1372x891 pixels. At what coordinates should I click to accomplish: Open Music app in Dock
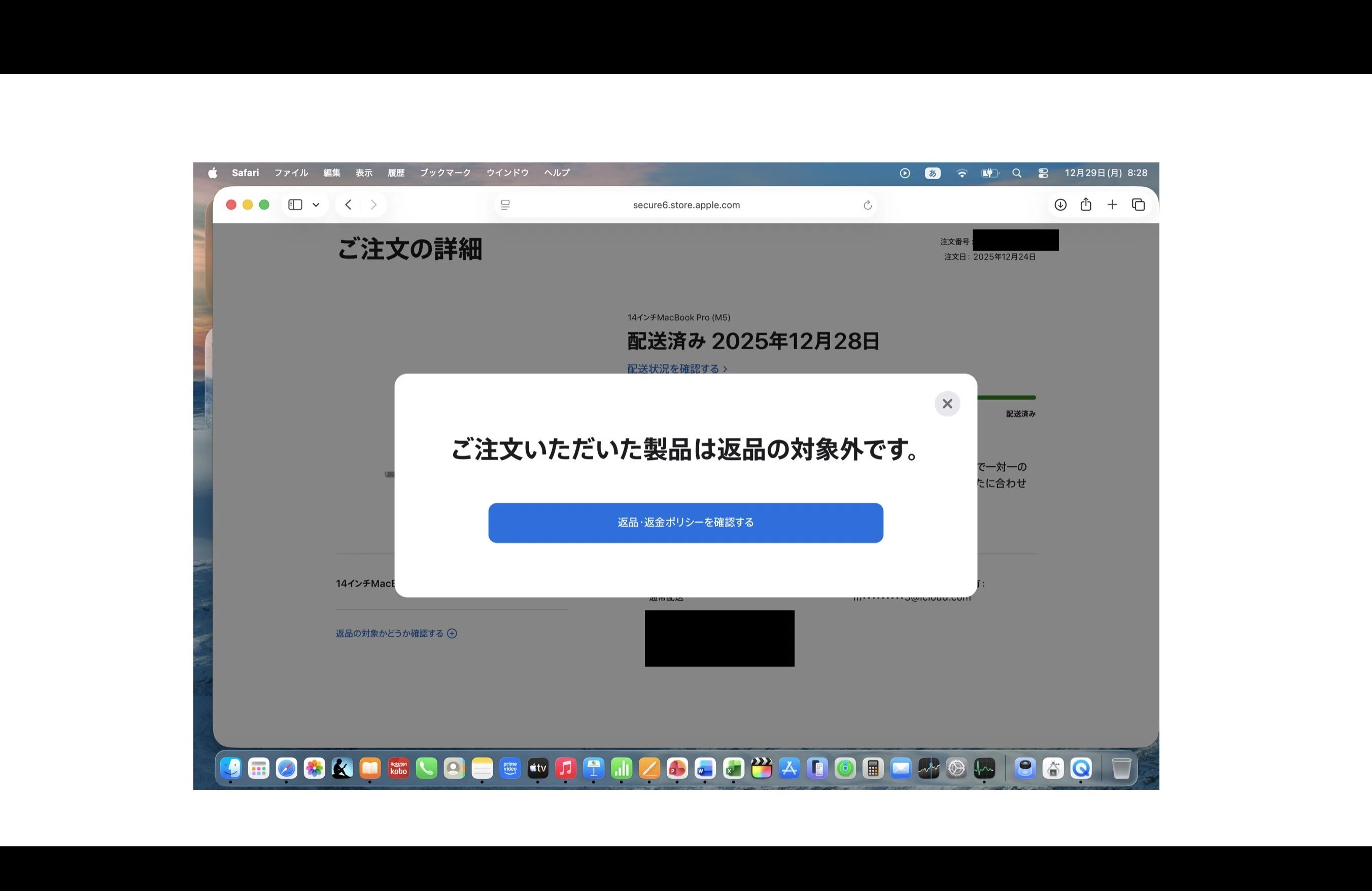tap(566, 768)
